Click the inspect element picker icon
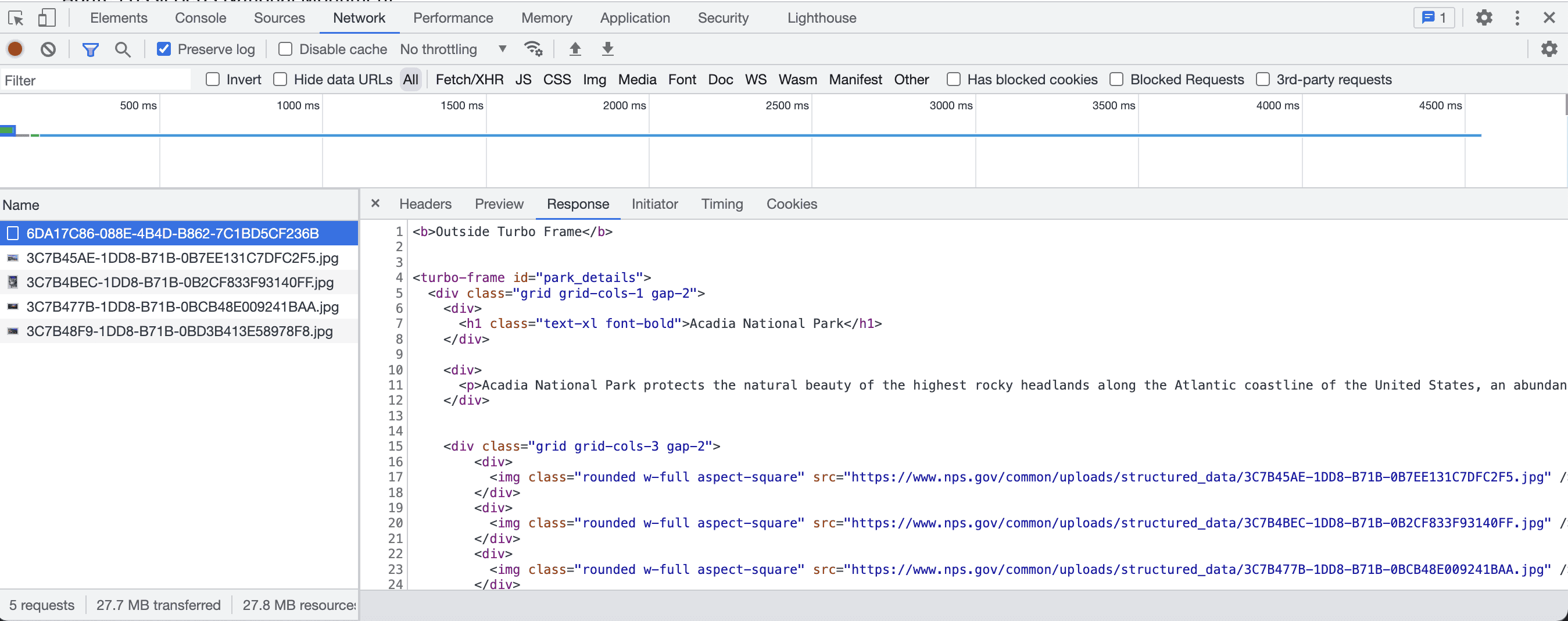 16,18
